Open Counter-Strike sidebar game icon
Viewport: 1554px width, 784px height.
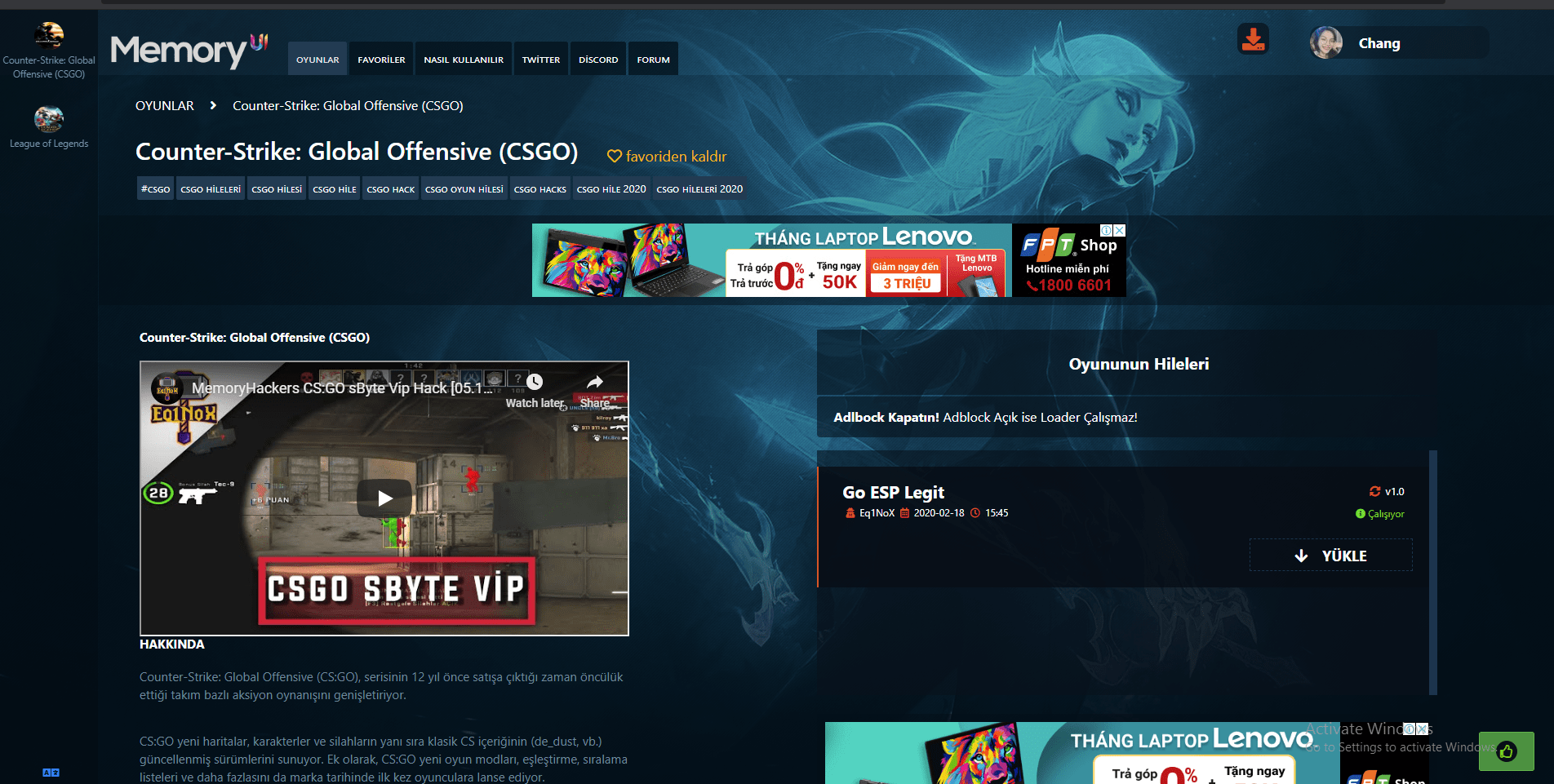click(49, 35)
